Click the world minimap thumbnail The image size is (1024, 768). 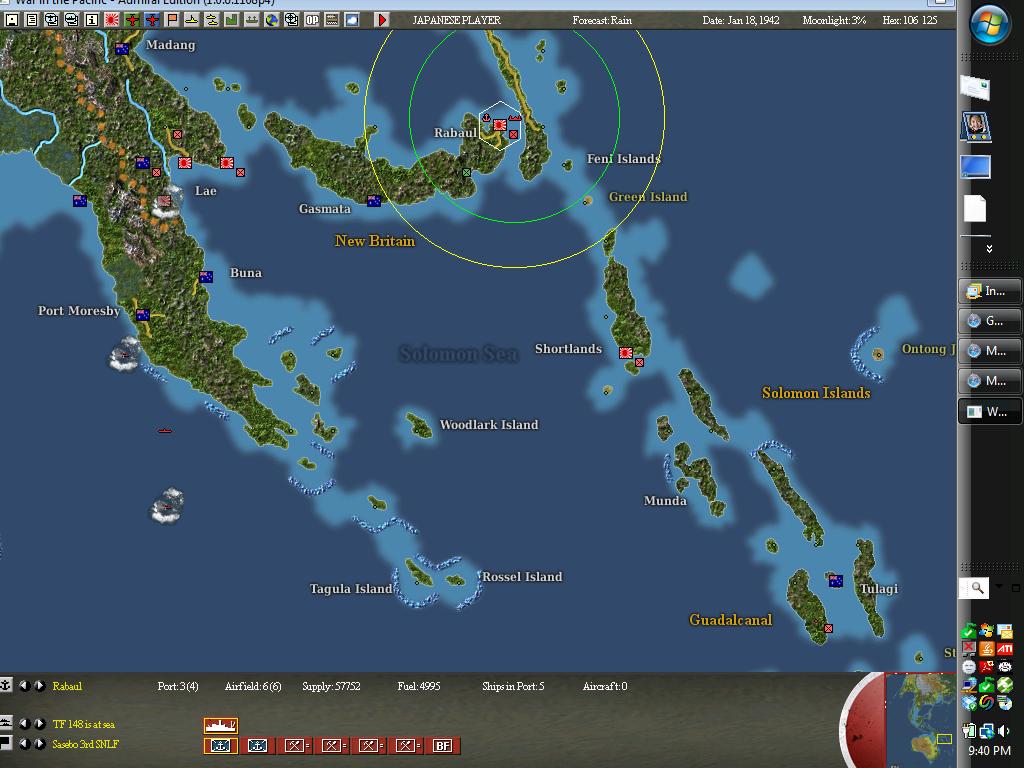pos(921,718)
